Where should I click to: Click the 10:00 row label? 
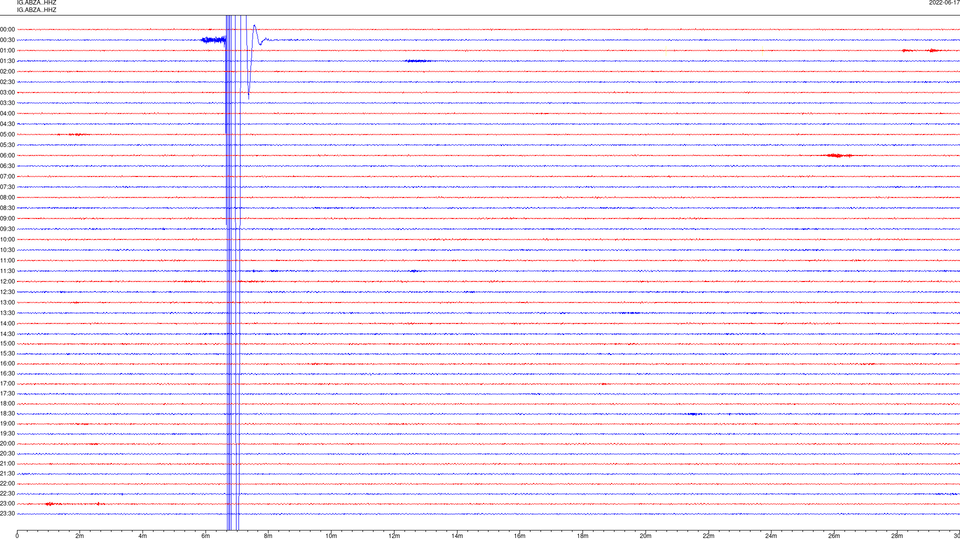coord(7,239)
